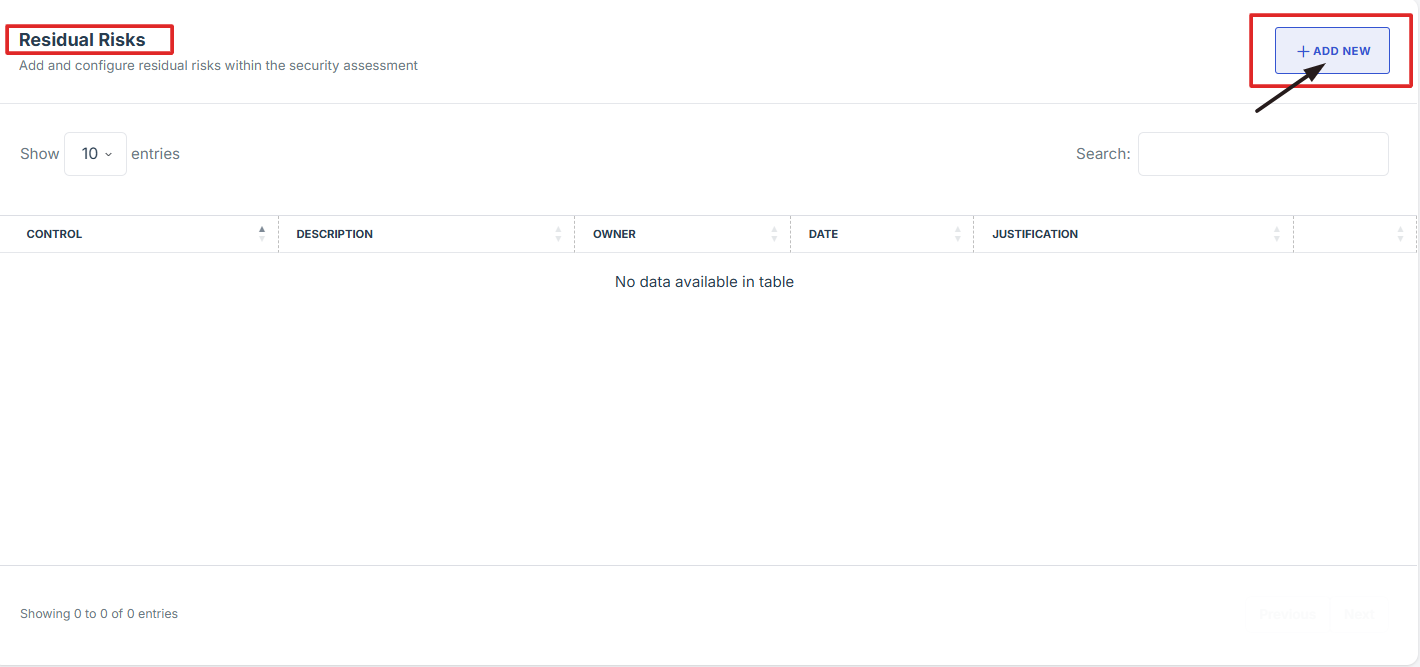The width and height of the screenshot is (1420, 667).
Task: Click the 'No data available in table' row
Action: [704, 282]
